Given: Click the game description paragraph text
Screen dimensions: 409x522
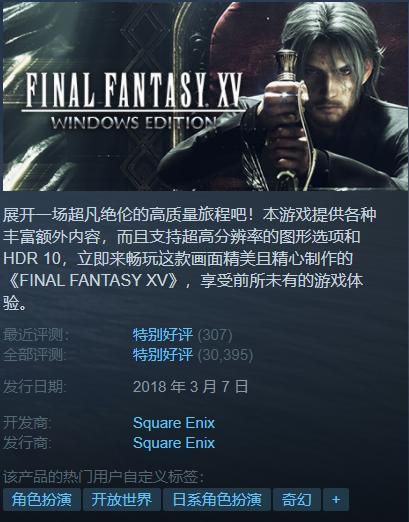Looking at the screenshot, I should [189, 259].
